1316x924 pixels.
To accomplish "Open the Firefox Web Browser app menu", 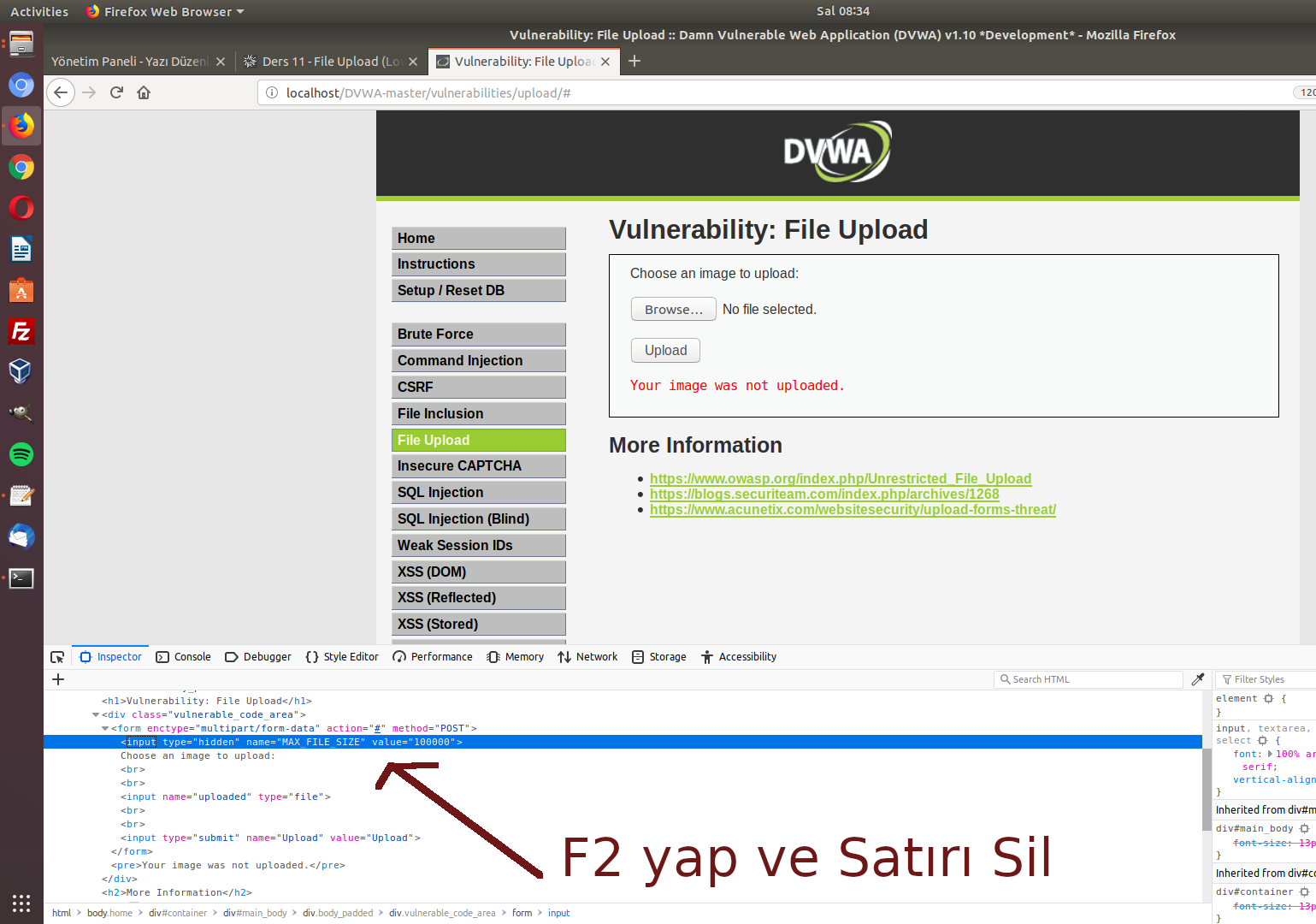I will 165,11.
